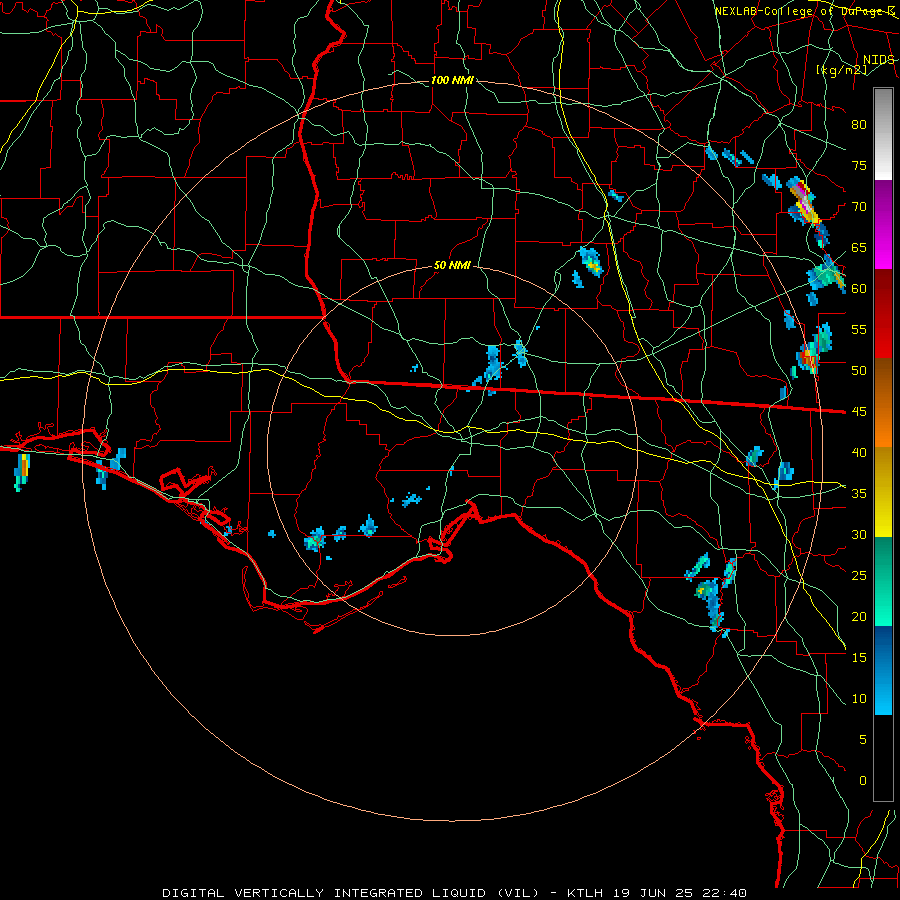Click the red segment of the color bar
This screenshot has width=900, height=900.
(x=883, y=313)
